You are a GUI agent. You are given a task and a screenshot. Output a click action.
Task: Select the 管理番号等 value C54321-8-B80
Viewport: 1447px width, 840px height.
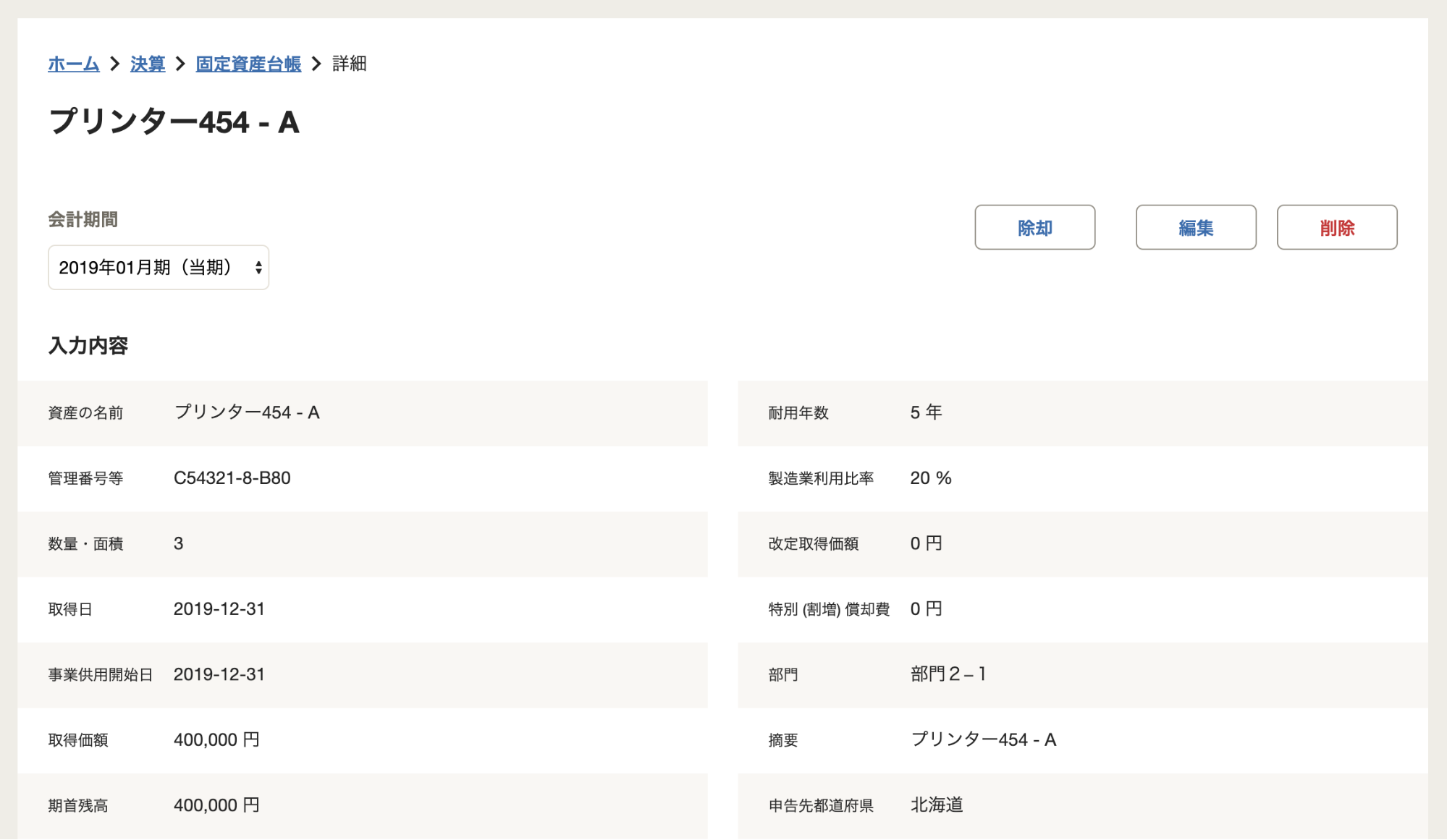(x=232, y=478)
